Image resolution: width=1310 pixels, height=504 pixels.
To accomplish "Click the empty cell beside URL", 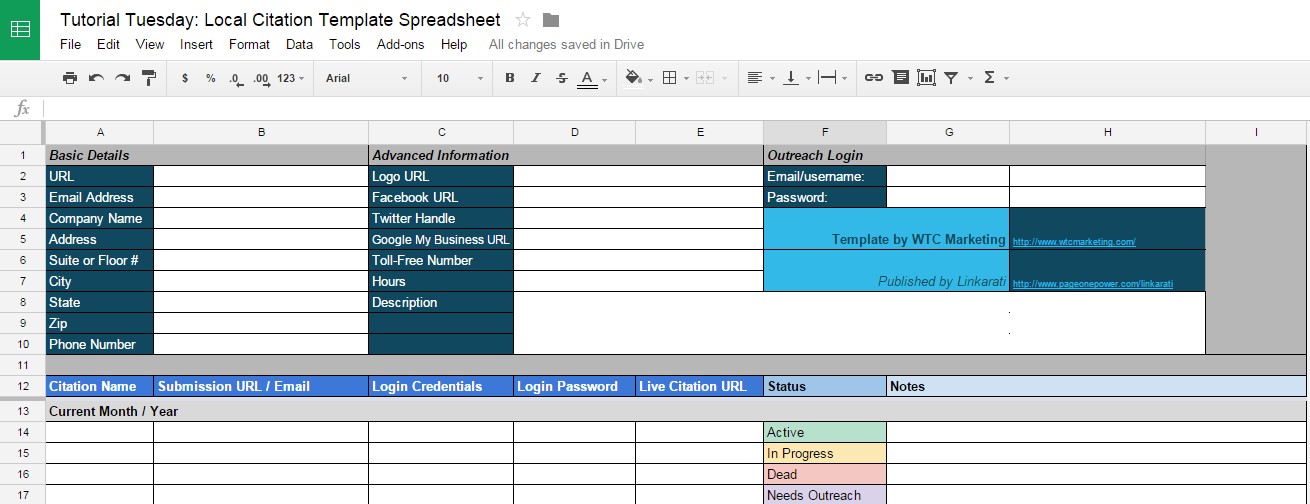I will (261, 176).
